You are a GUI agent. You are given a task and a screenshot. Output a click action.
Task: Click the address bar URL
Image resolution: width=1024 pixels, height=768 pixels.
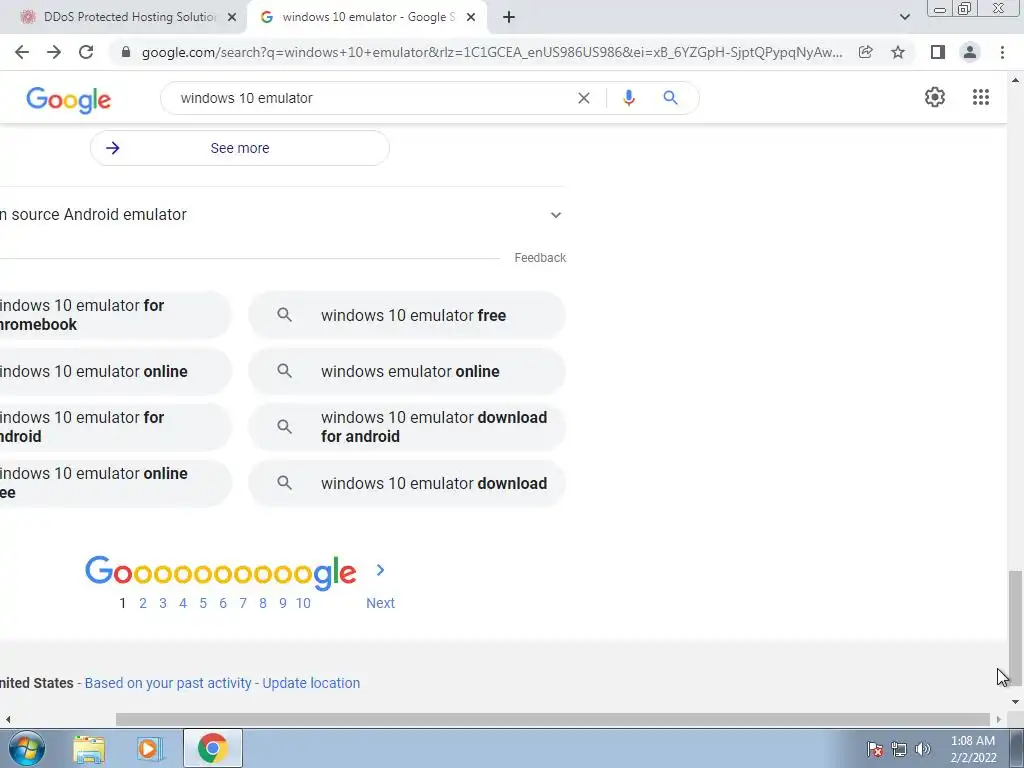tap(492, 52)
